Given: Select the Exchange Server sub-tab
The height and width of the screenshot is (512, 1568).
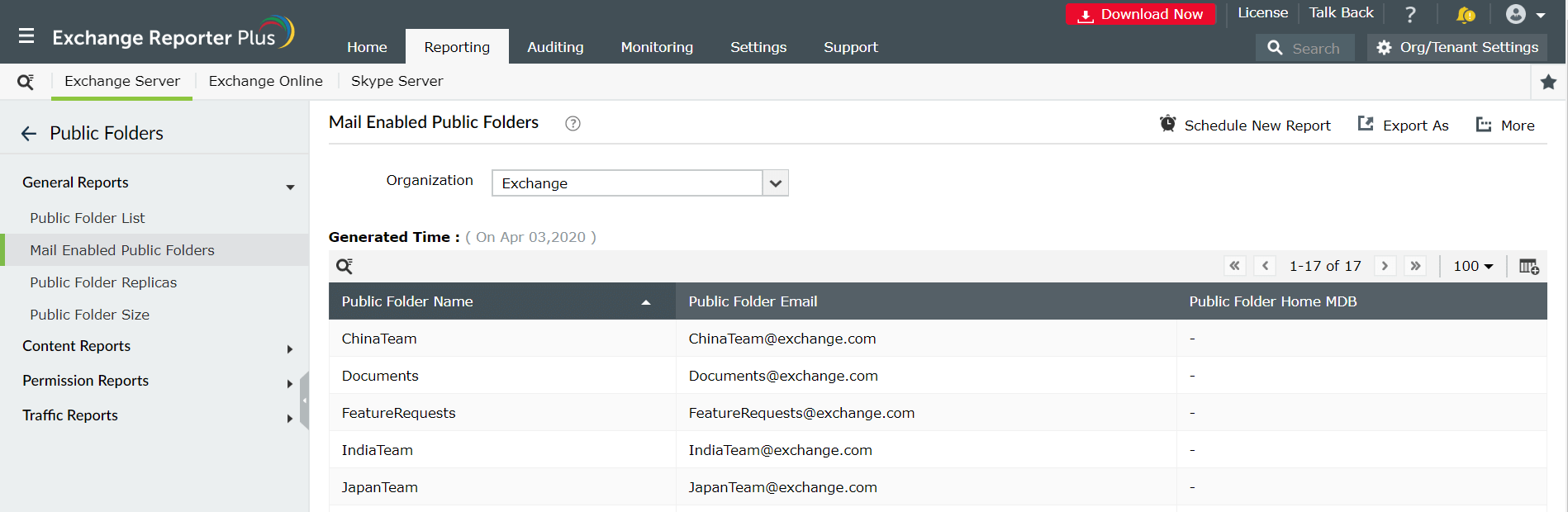Looking at the screenshot, I should pyautogui.click(x=122, y=81).
